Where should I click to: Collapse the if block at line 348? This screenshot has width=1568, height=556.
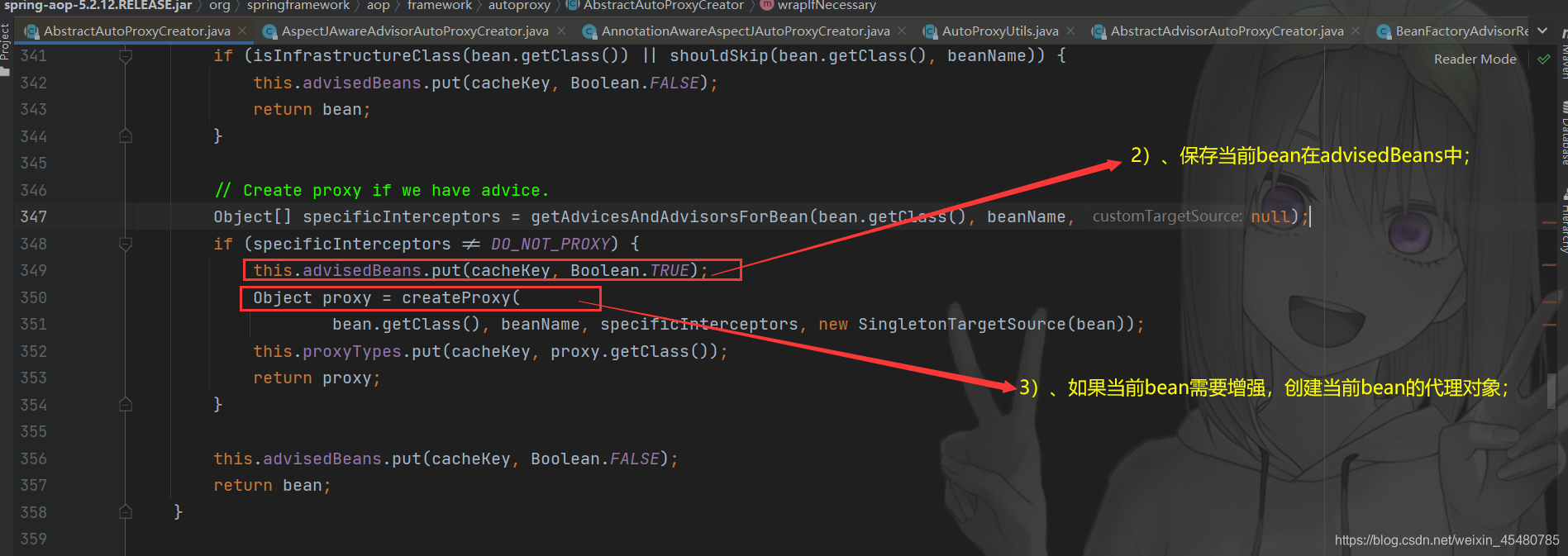(126, 244)
